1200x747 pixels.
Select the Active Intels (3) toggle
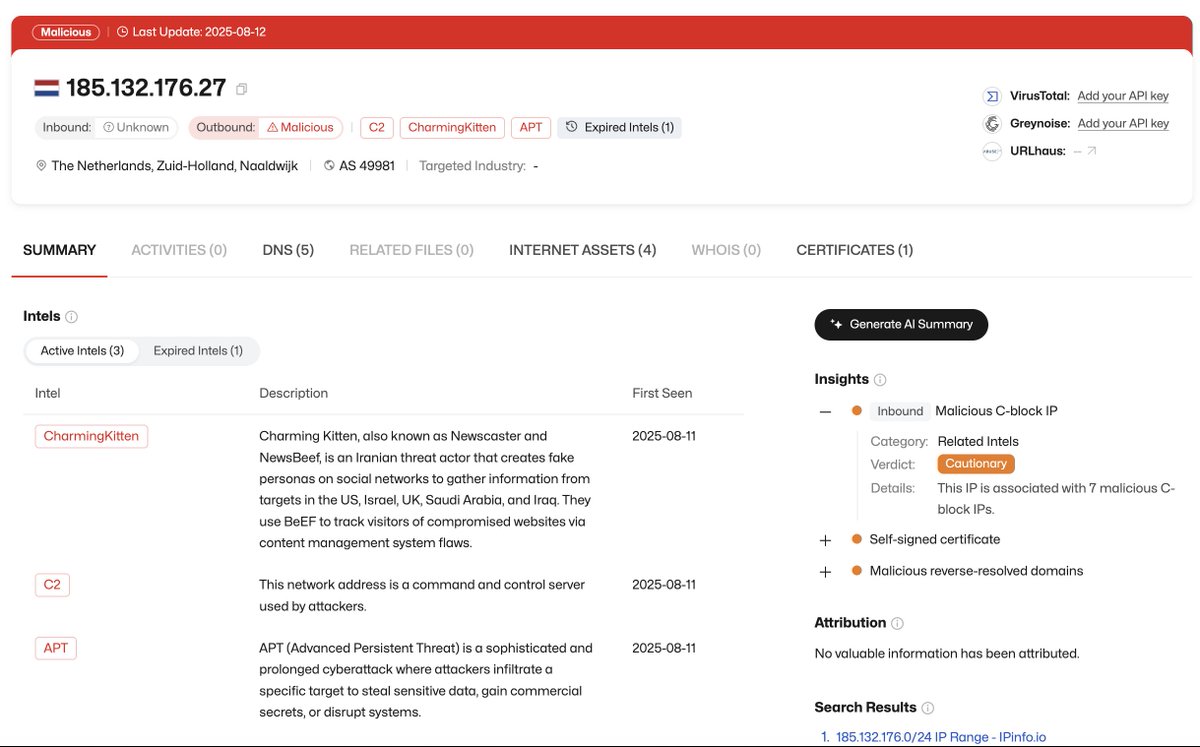82,351
